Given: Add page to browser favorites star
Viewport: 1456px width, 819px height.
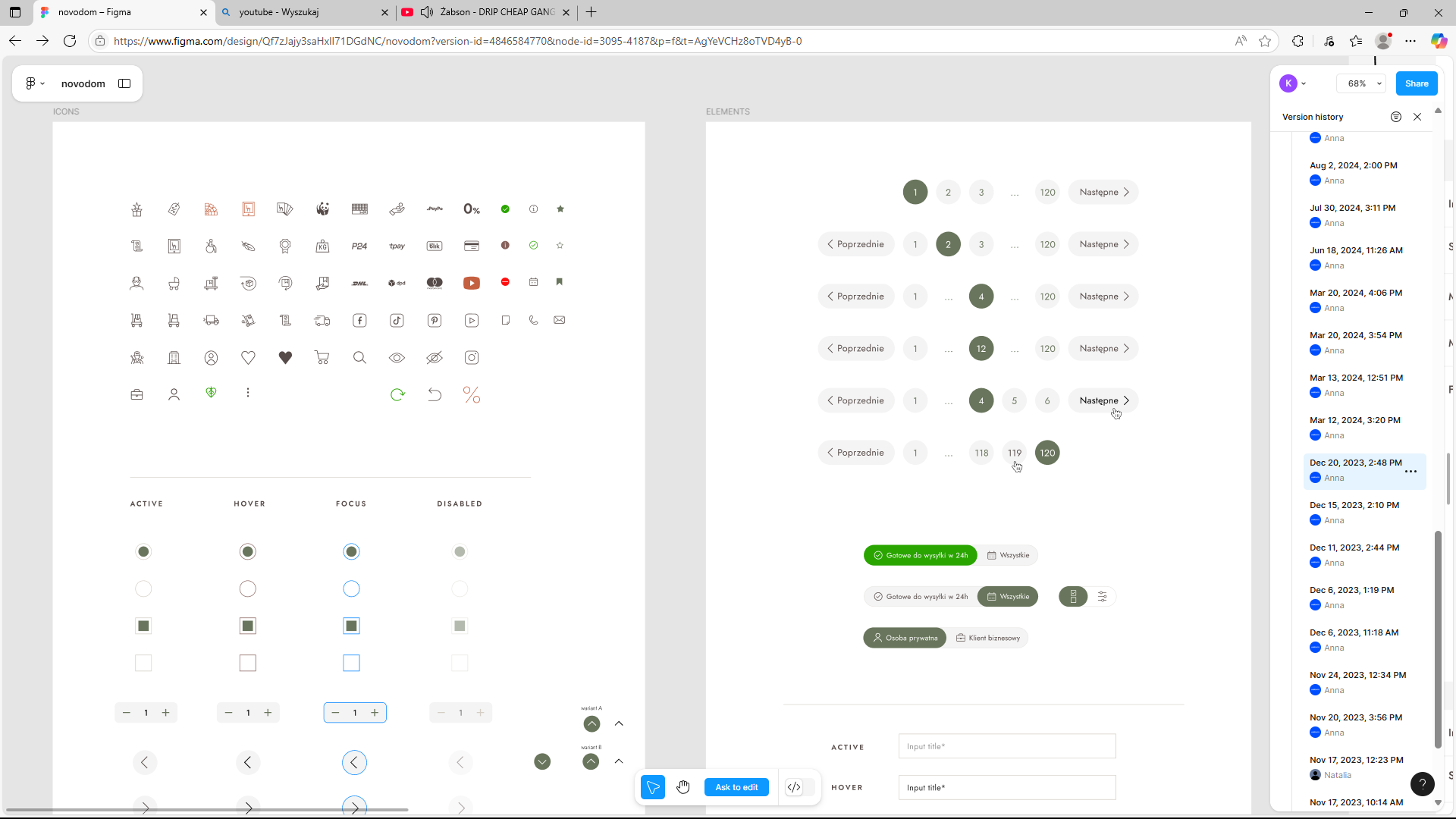Looking at the screenshot, I should point(1265,41).
